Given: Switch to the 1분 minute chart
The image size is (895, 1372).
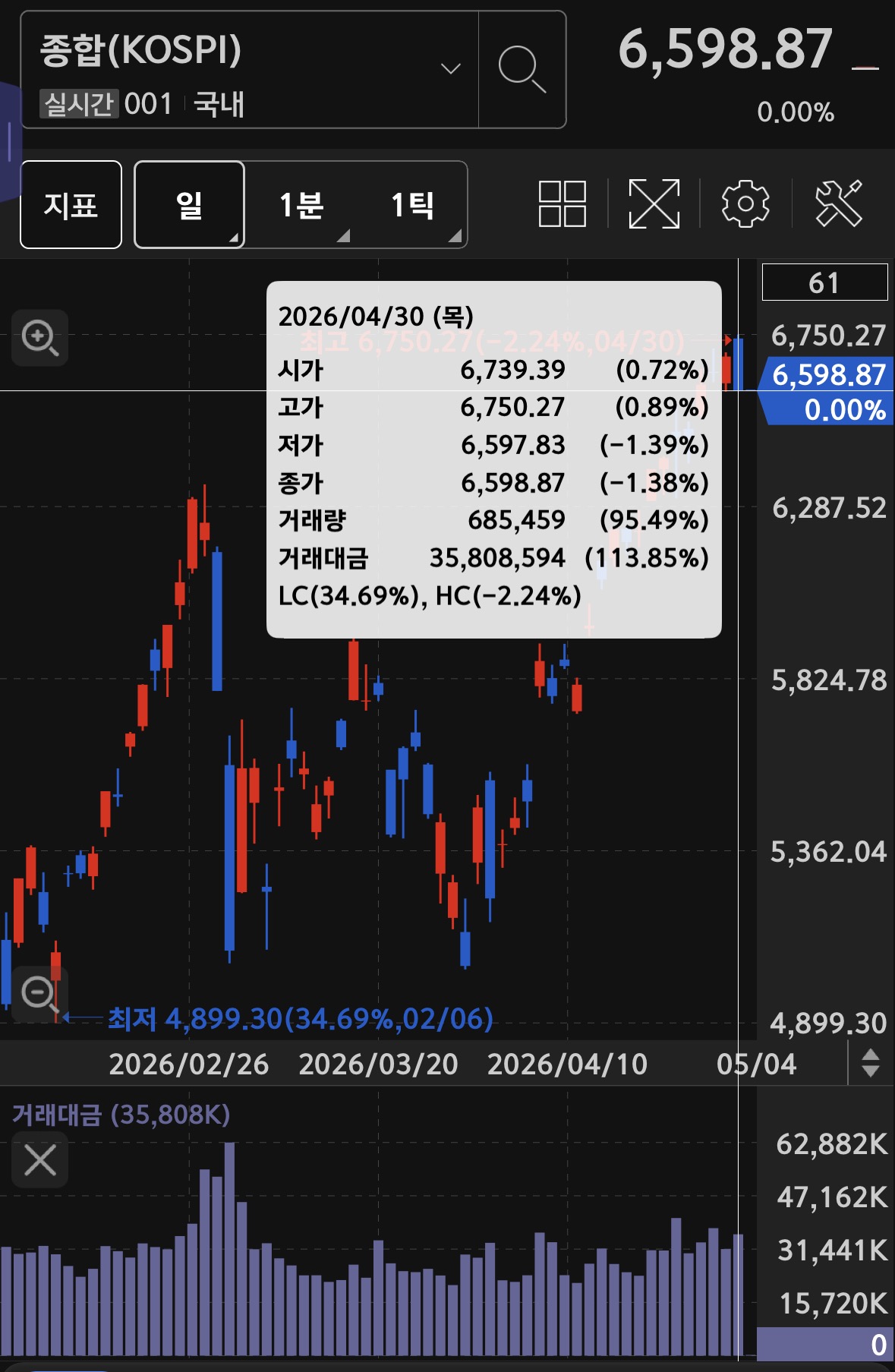Looking at the screenshot, I should (301, 204).
